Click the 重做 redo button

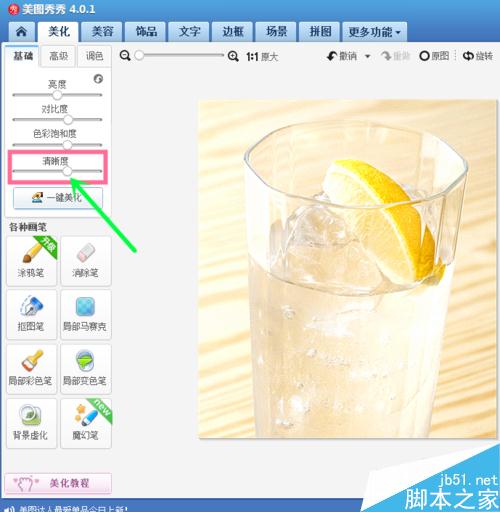coord(395,56)
